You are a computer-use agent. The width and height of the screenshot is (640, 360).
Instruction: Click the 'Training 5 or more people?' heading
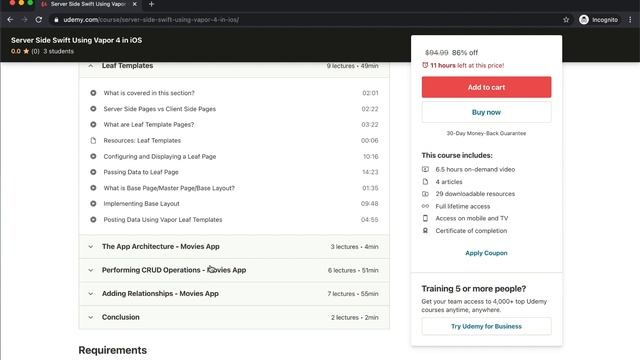point(474,289)
